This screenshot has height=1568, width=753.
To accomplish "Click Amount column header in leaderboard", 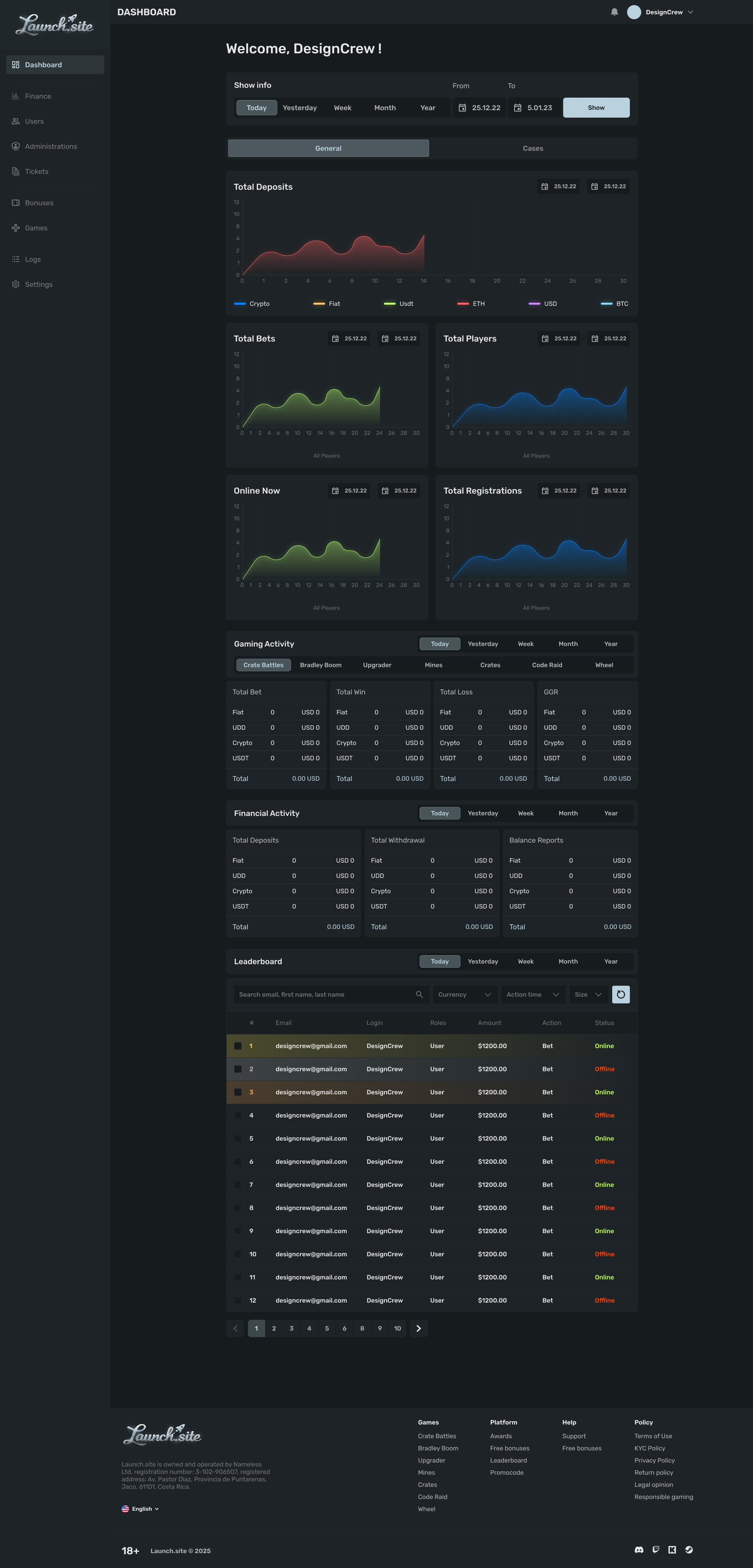I will (x=489, y=1023).
